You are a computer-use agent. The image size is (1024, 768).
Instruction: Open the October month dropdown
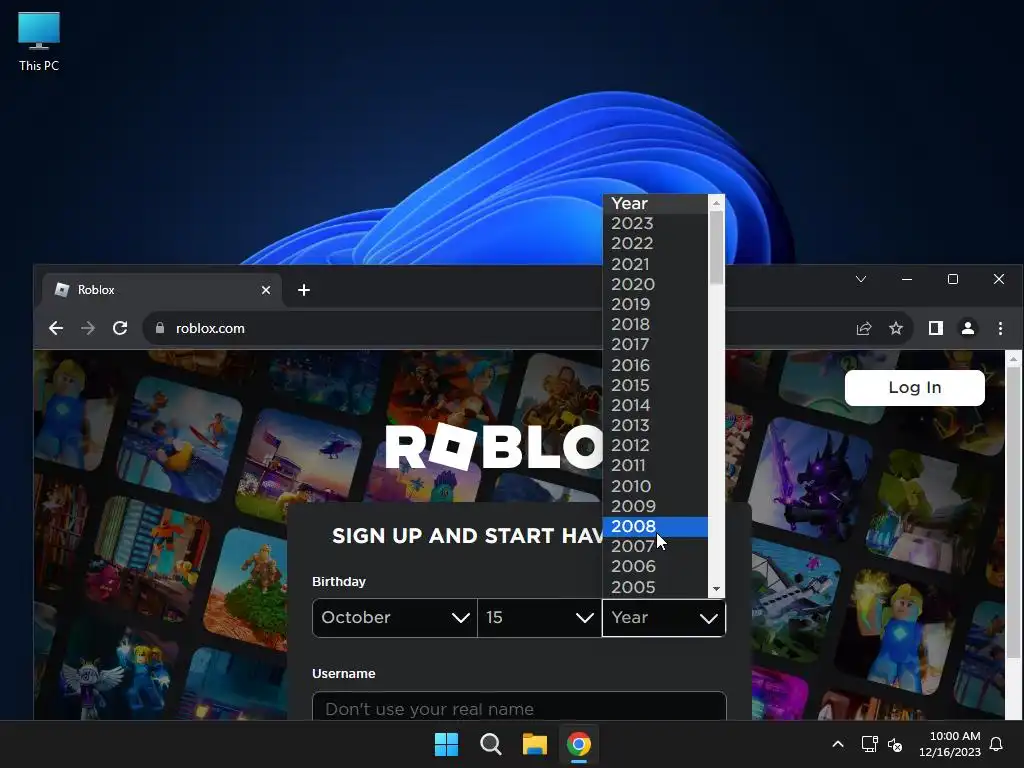394,618
